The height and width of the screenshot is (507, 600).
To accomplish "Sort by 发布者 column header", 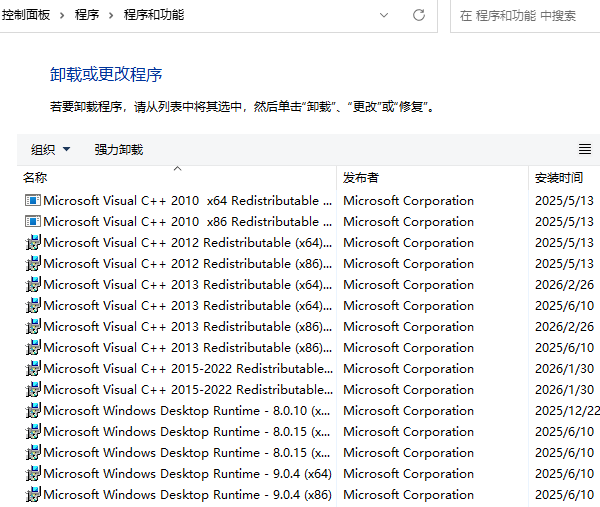I will click(x=432, y=178).
